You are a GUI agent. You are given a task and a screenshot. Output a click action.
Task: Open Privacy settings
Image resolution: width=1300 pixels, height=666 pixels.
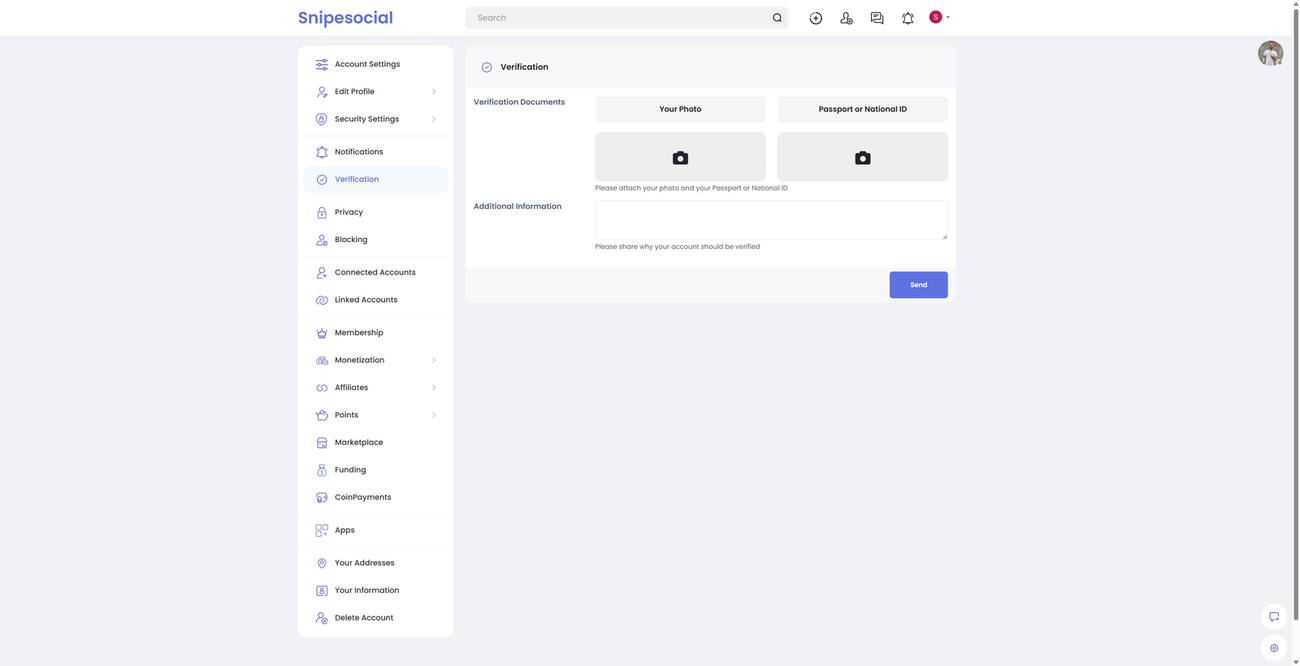pos(376,212)
